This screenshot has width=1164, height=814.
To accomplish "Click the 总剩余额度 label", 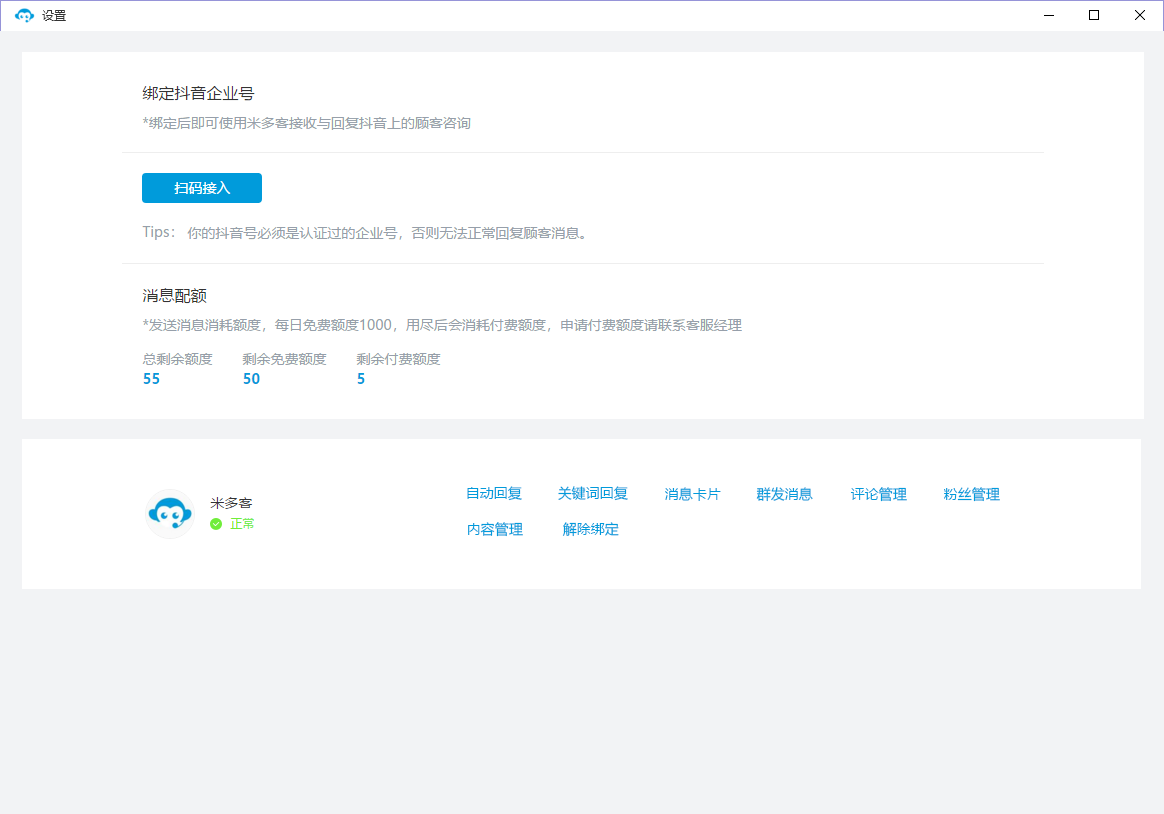I will coord(177,359).
